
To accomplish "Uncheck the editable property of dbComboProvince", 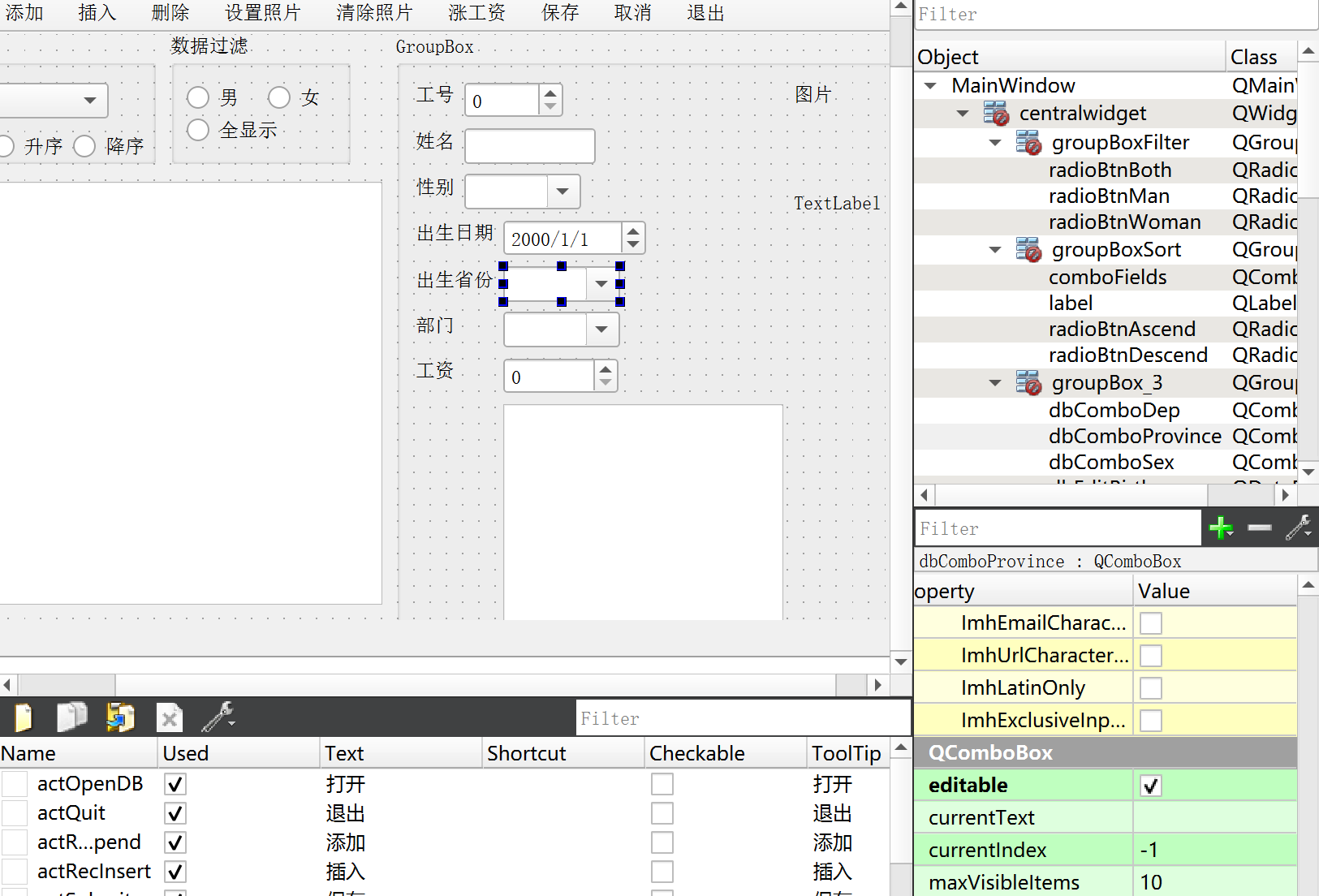I will click(x=1150, y=785).
